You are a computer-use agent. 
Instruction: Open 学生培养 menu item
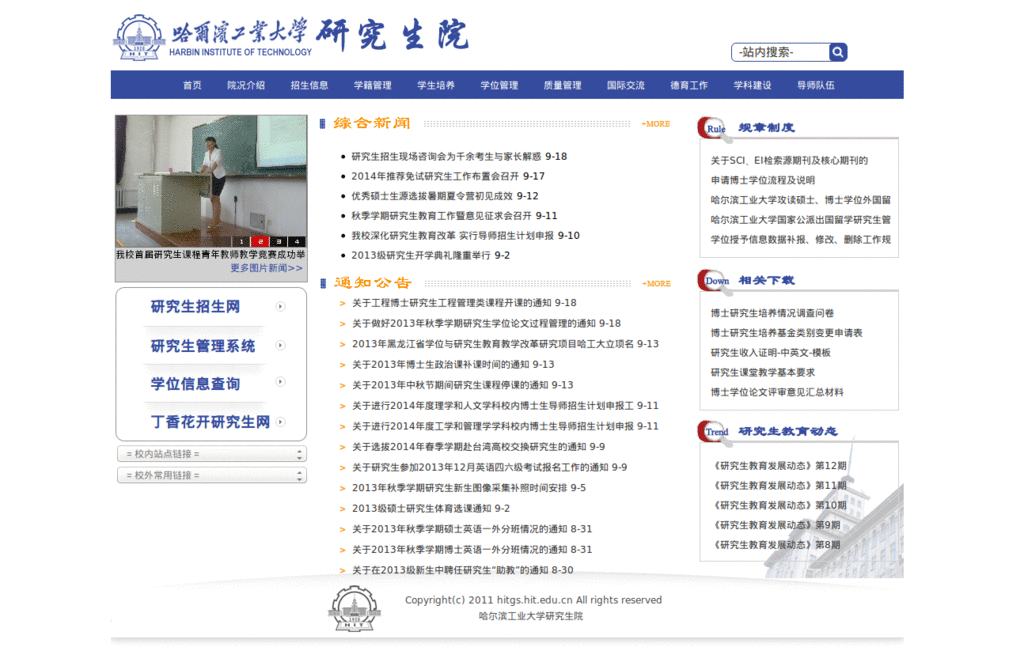[436, 86]
